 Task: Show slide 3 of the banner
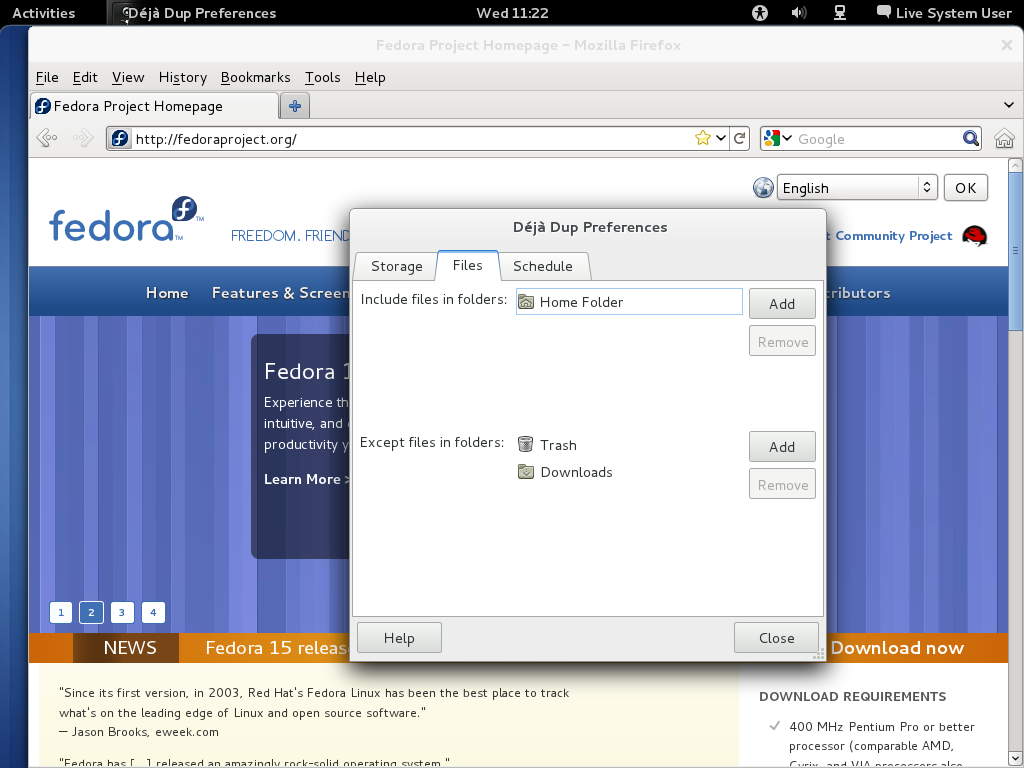(121, 612)
